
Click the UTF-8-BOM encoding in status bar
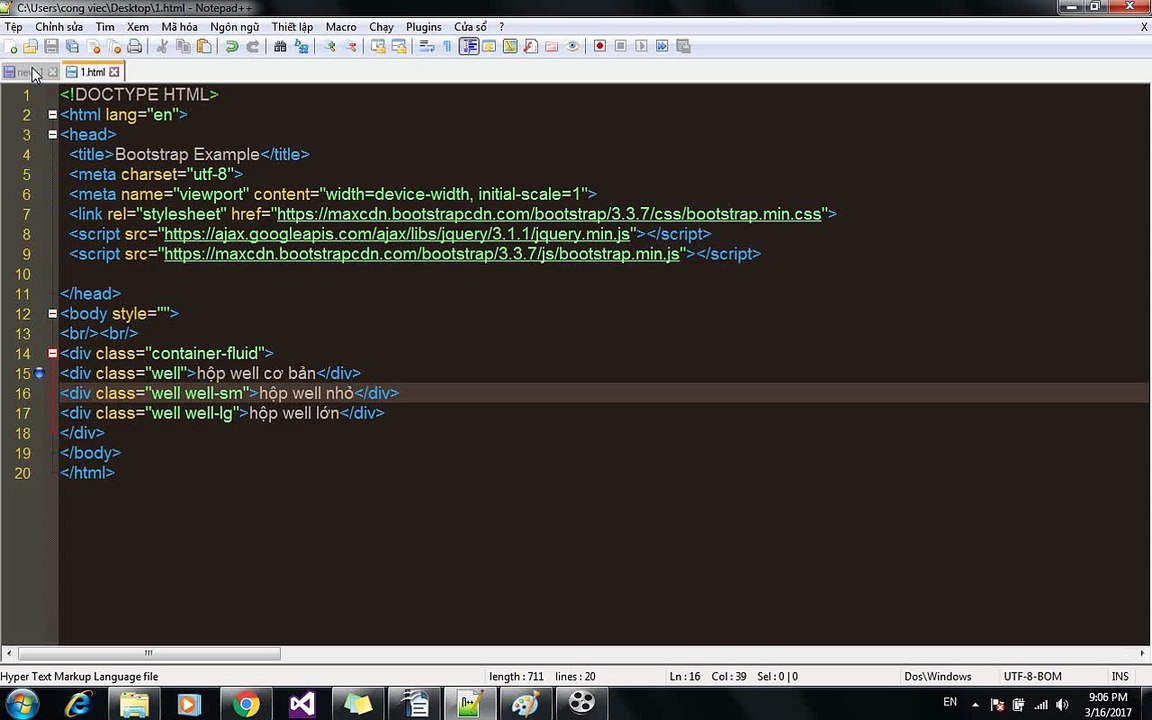click(1032, 676)
